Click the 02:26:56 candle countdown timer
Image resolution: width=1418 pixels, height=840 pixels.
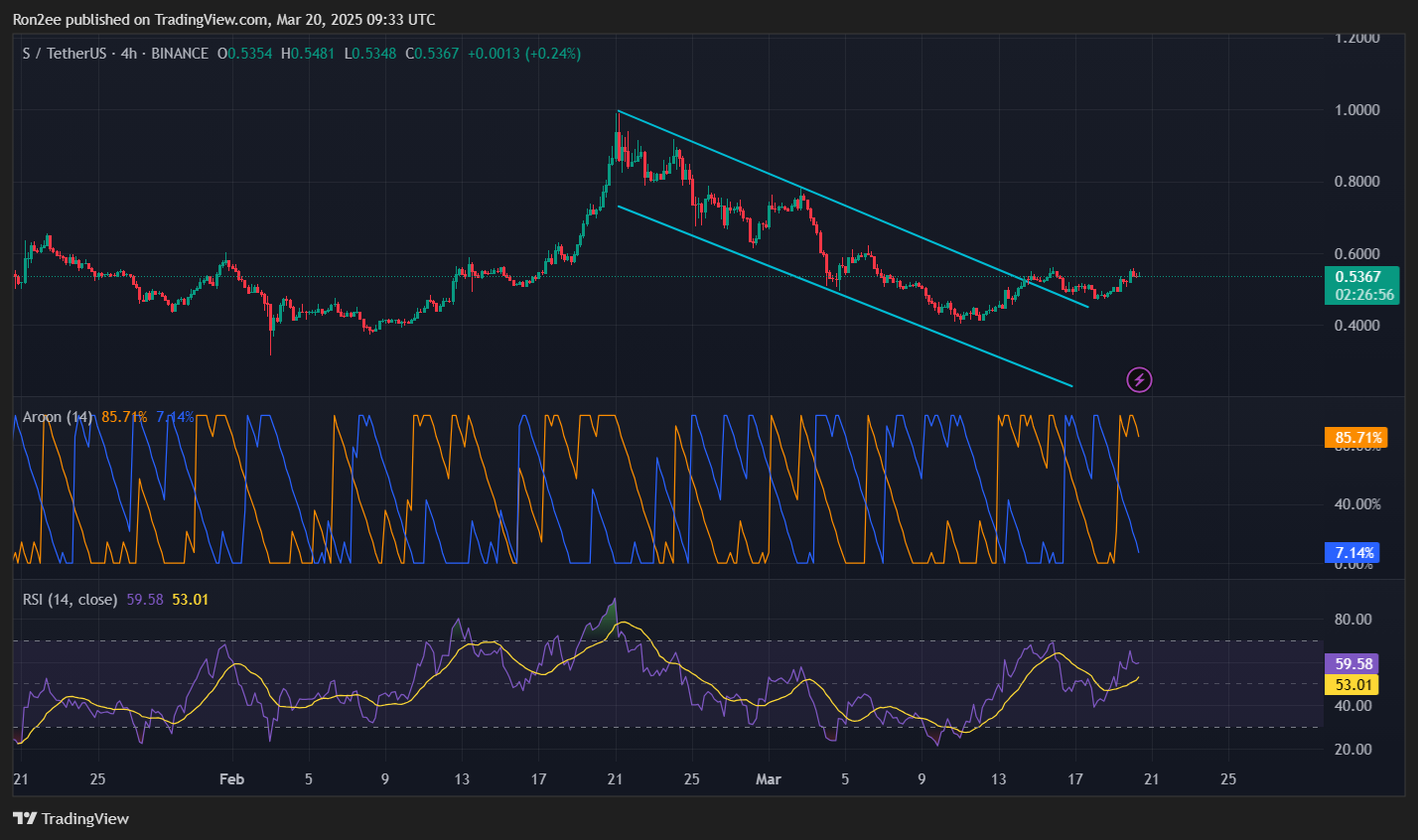click(x=1363, y=295)
